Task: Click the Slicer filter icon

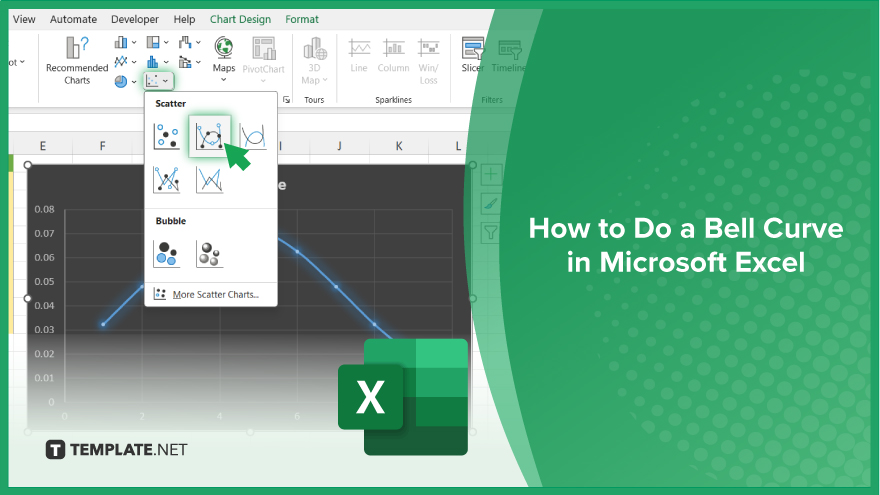Action: [x=473, y=48]
